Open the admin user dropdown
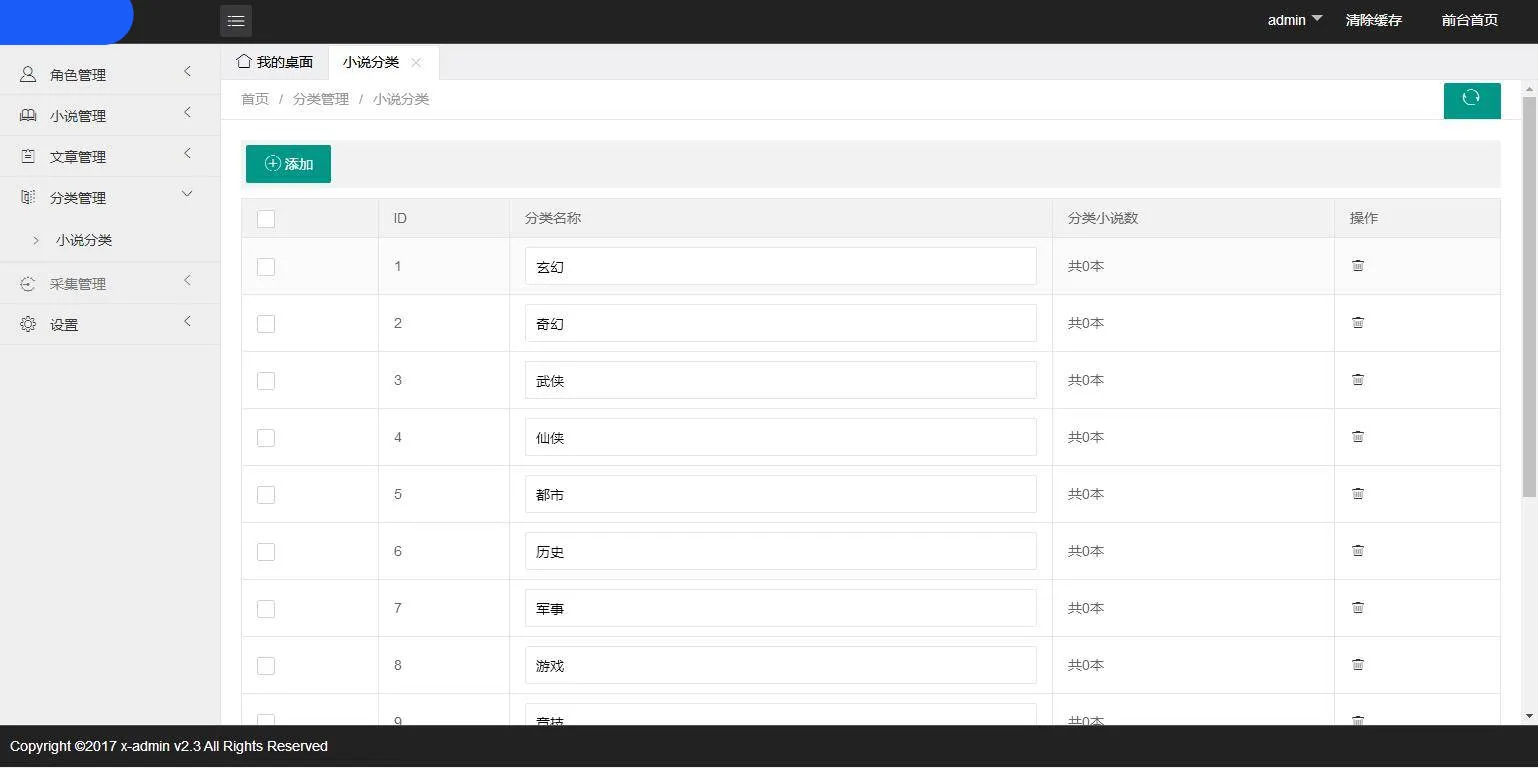This screenshot has width=1538, height=768. coord(1295,20)
